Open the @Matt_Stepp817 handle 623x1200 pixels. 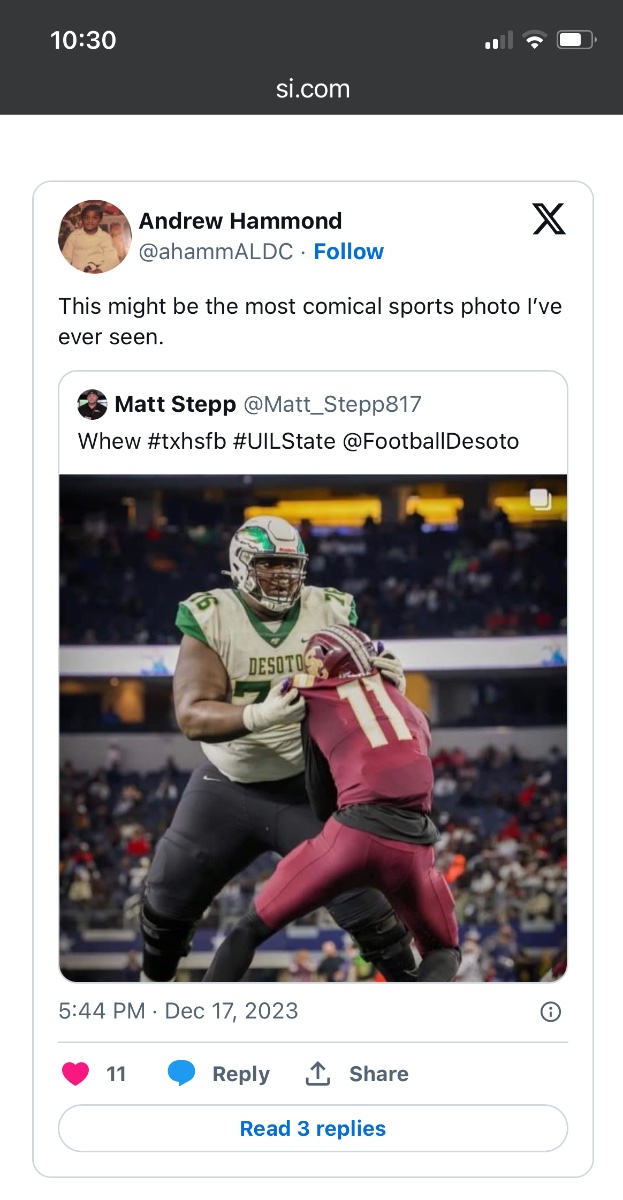333,404
